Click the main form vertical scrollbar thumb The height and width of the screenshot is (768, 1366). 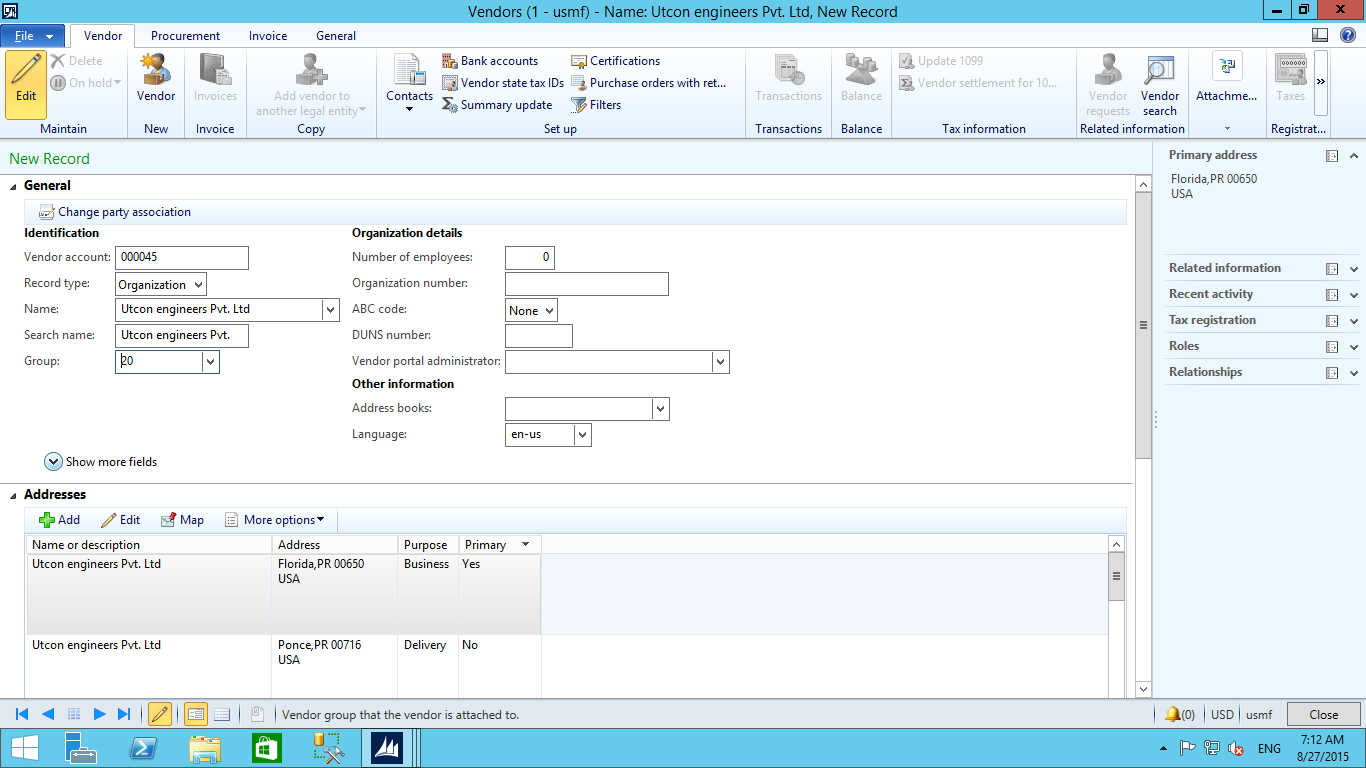1144,325
